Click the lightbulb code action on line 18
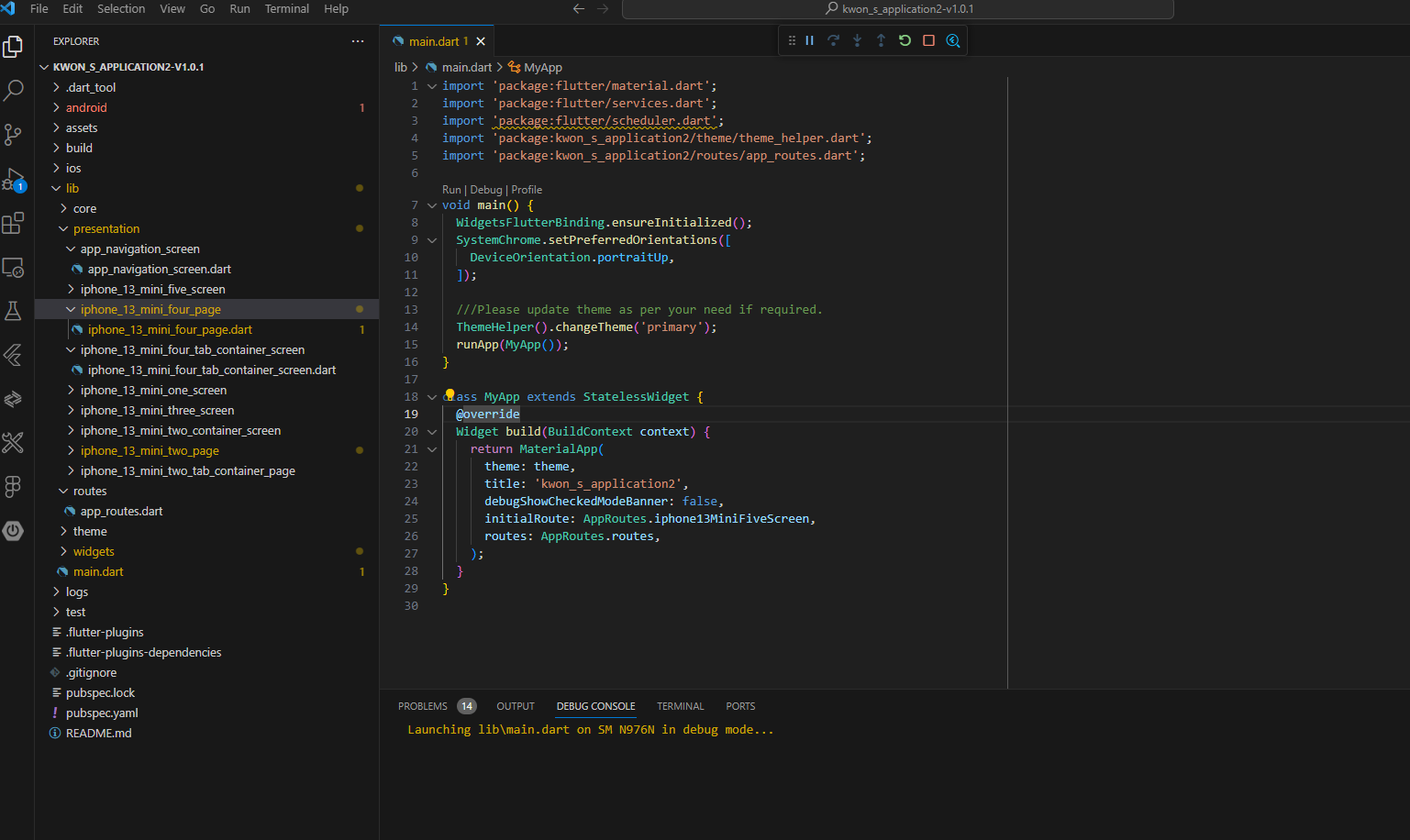This screenshot has height=840, width=1410. (450, 395)
